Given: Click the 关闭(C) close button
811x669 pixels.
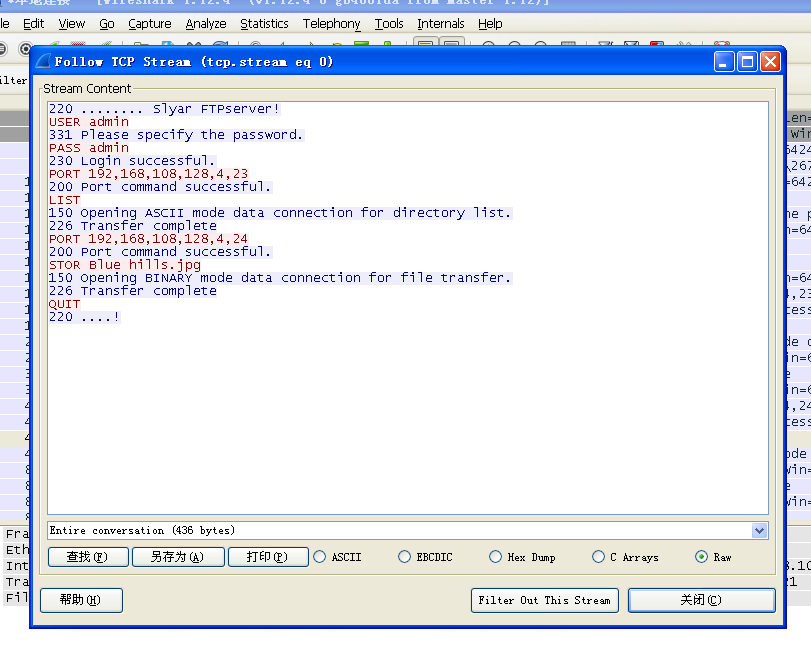Looking at the screenshot, I should pos(701,600).
